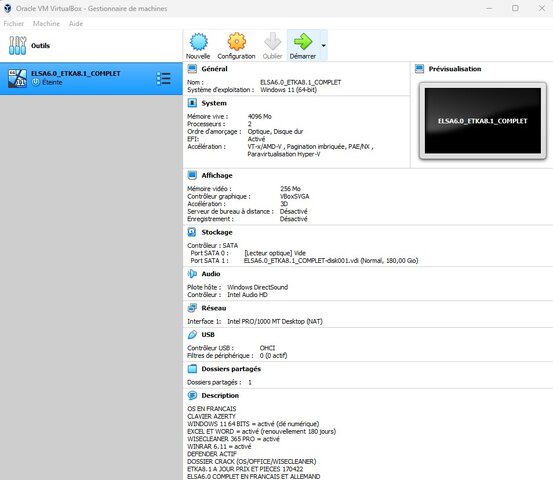This screenshot has height=480, width=553.
Task: Click the System section chip icon
Action: click(x=192, y=103)
